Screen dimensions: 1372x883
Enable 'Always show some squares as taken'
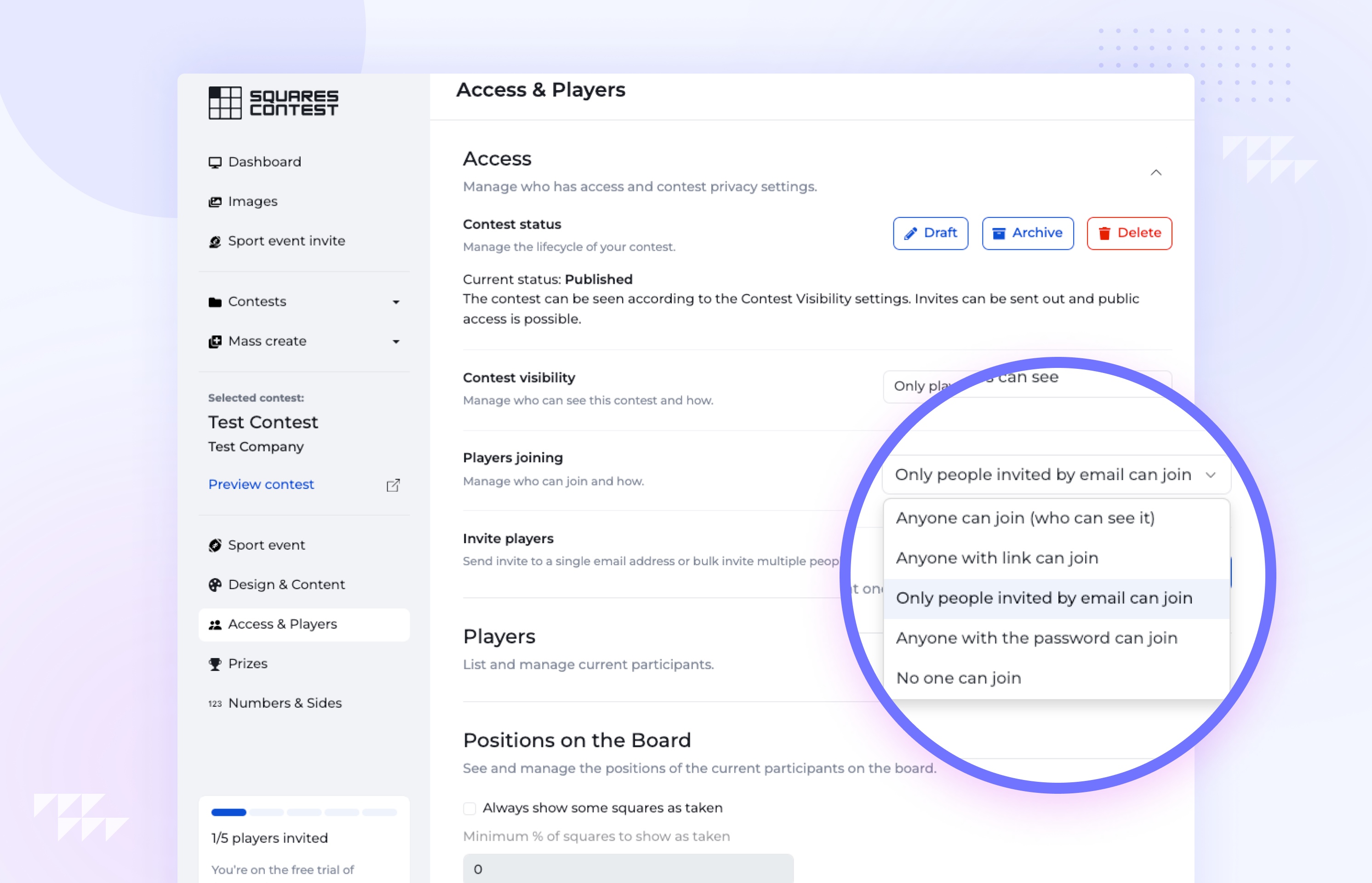[x=469, y=808]
